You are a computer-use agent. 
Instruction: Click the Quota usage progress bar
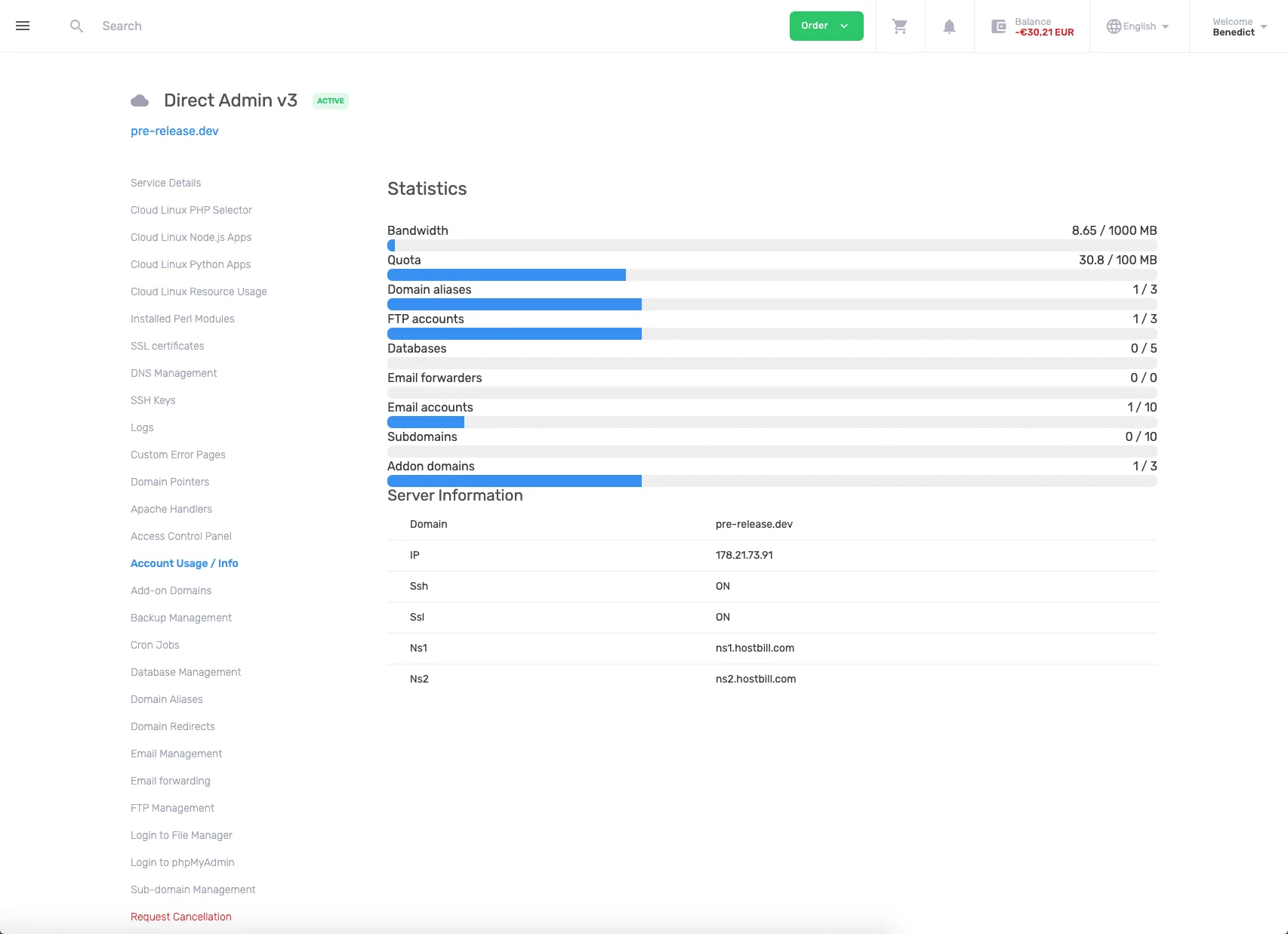click(x=772, y=275)
